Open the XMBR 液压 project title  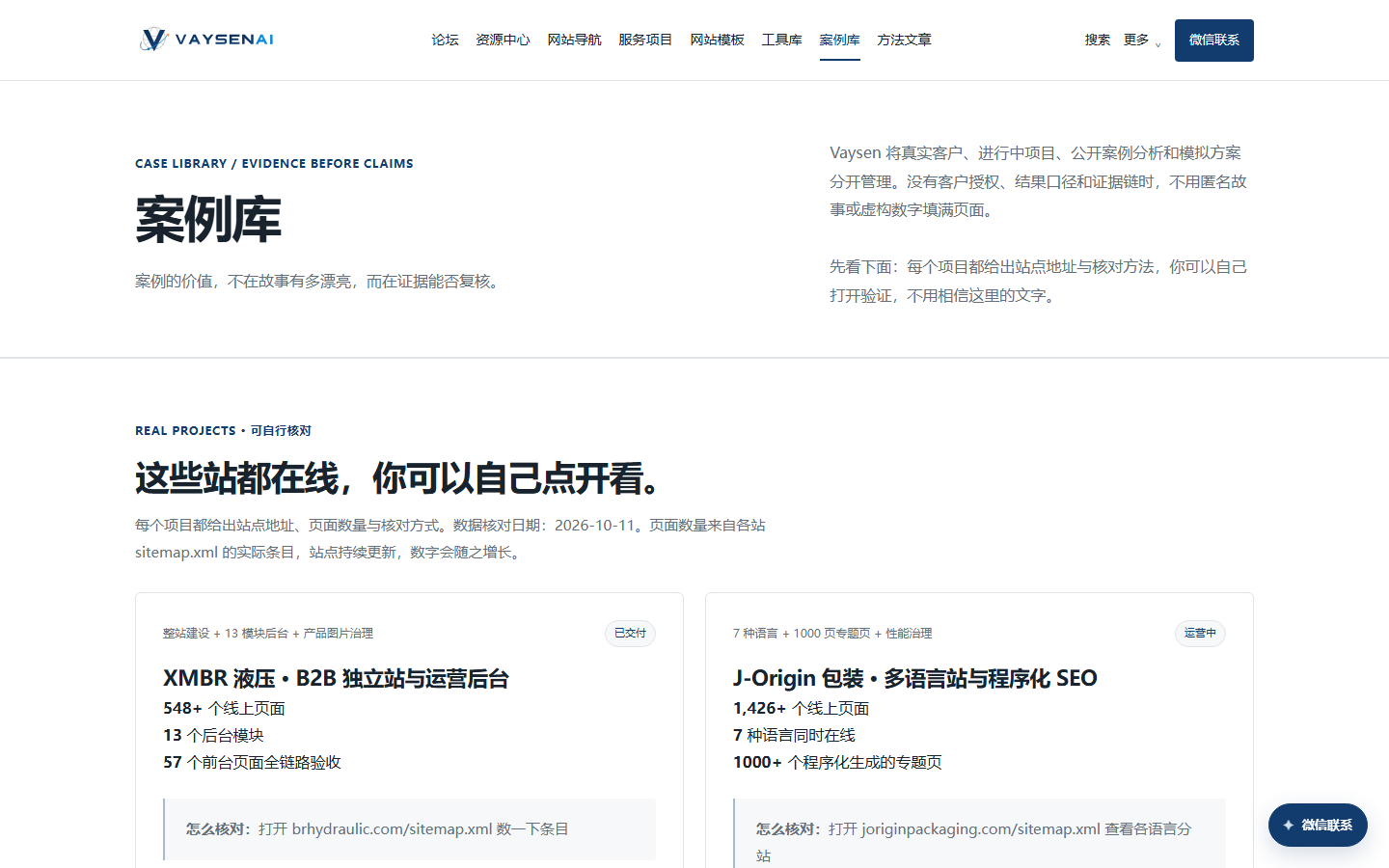point(336,678)
